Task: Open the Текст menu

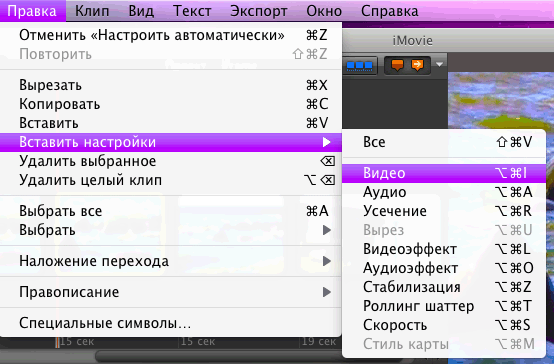Action: point(192,11)
